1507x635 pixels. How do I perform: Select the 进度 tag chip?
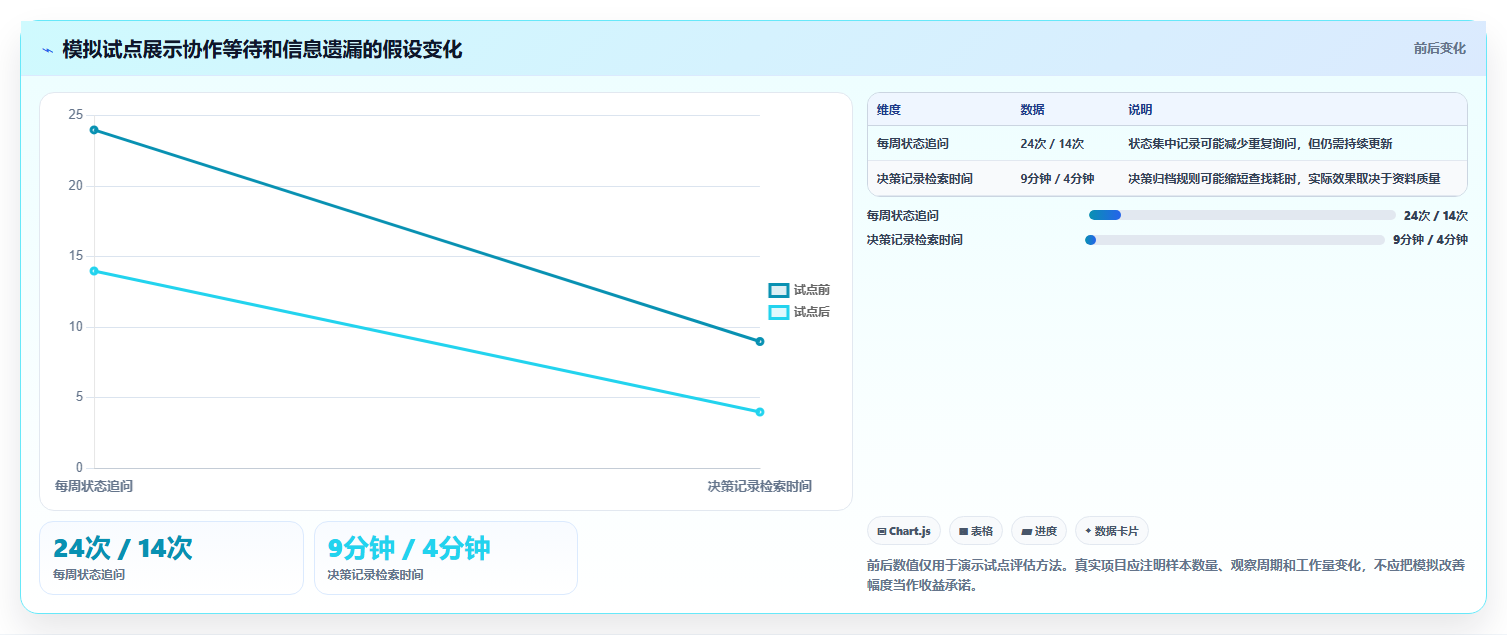click(x=1039, y=531)
